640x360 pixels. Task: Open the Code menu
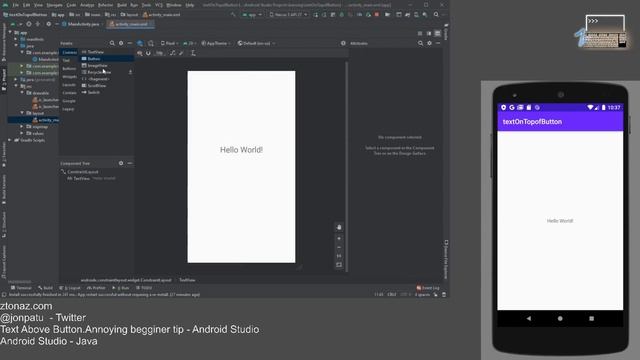[71, 5]
